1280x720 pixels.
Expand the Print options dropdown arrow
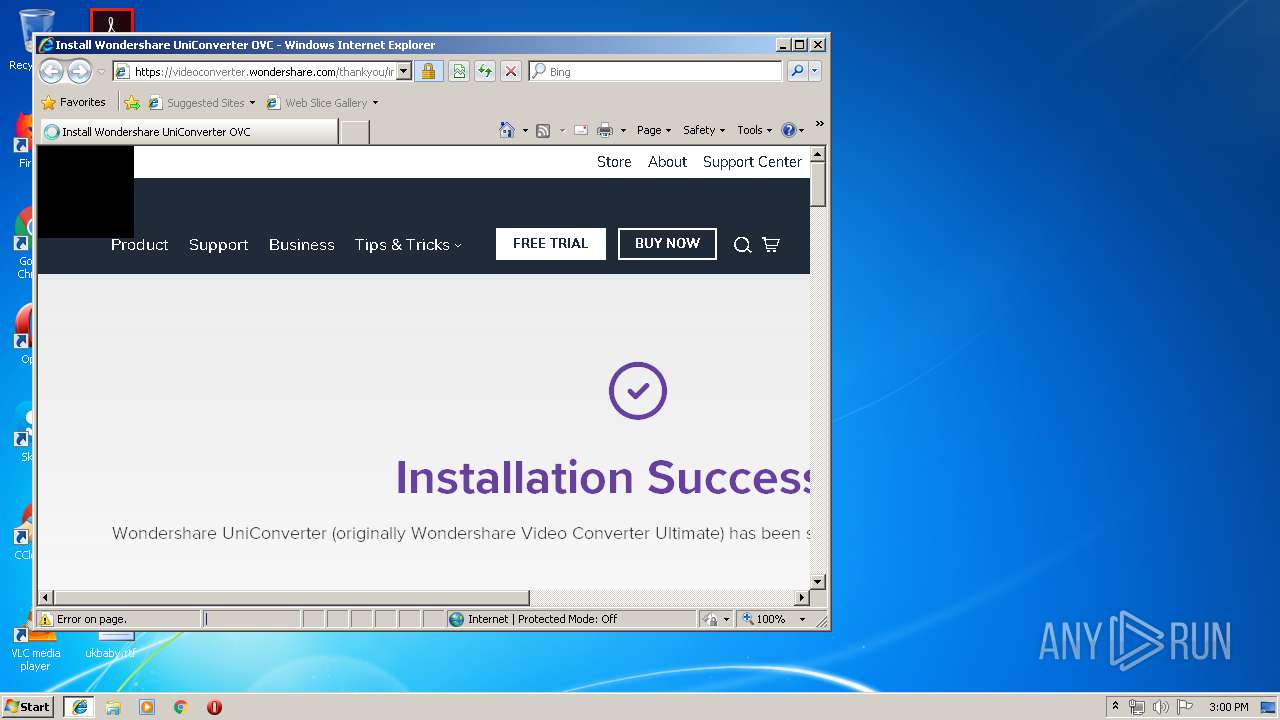[x=623, y=130]
